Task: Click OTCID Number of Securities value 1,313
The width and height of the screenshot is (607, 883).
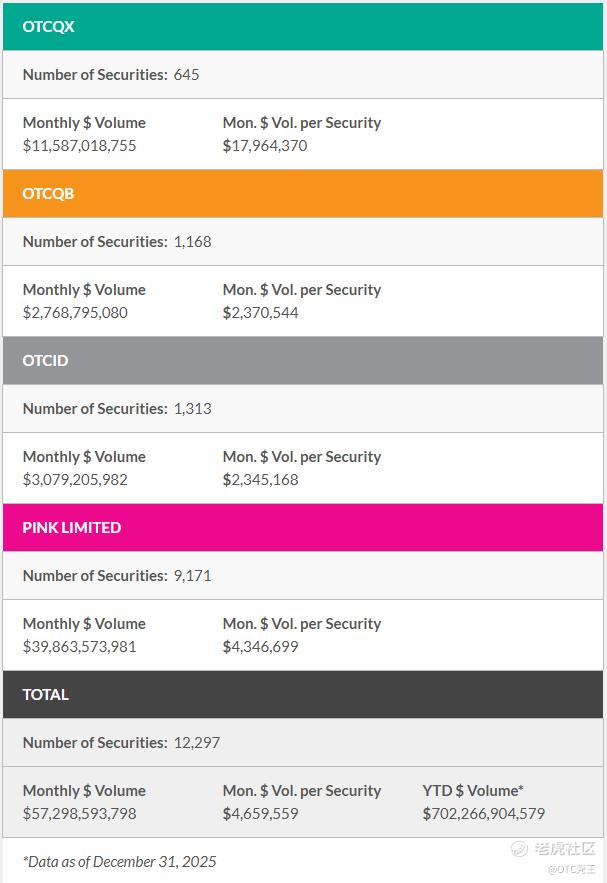Action: pos(192,409)
